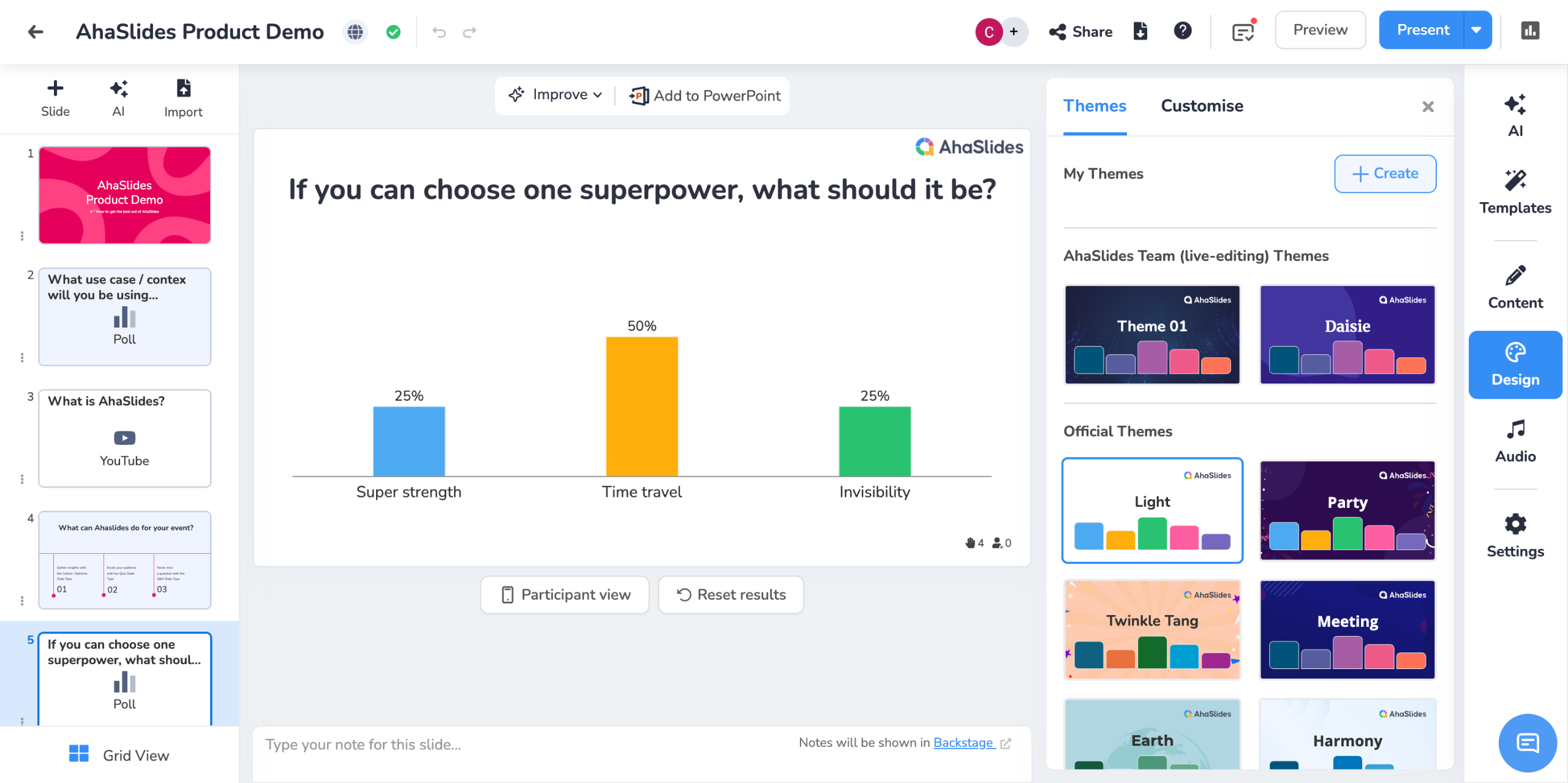Open the results chart icon
1568x783 pixels.
tap(1530, 31)
